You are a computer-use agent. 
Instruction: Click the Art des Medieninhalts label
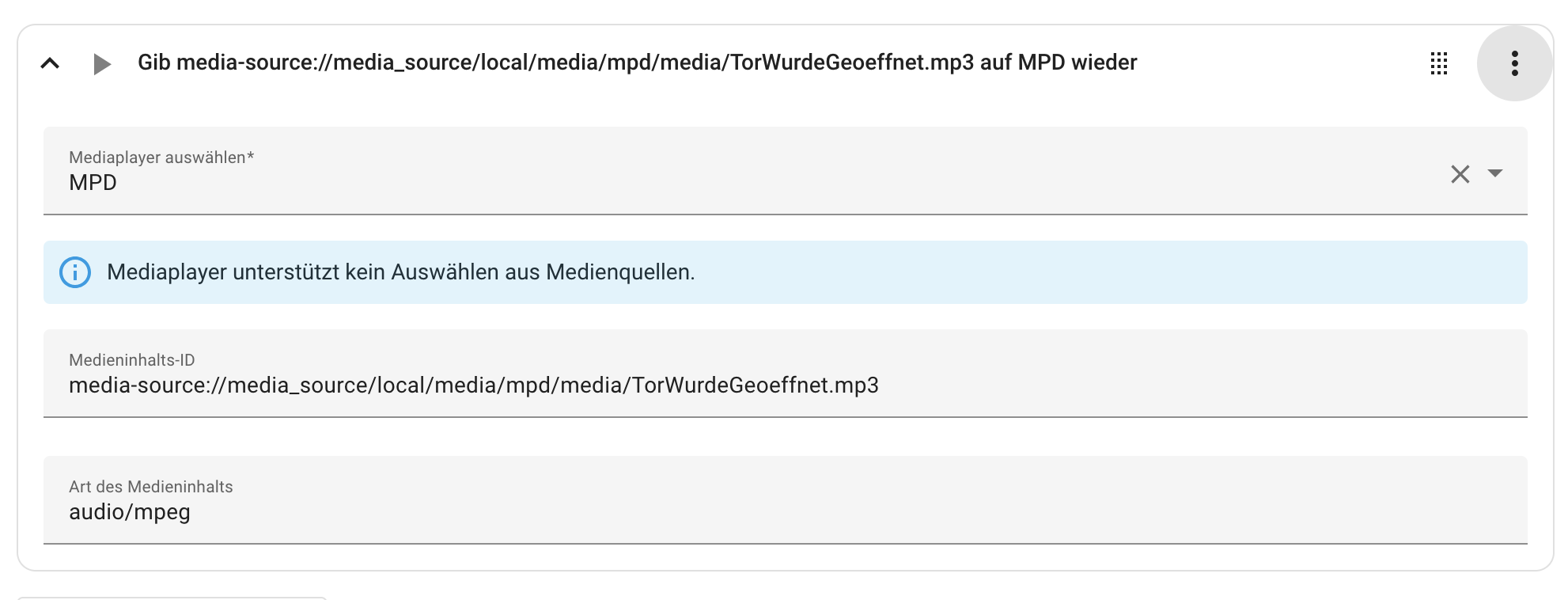[x=150, y=487]
